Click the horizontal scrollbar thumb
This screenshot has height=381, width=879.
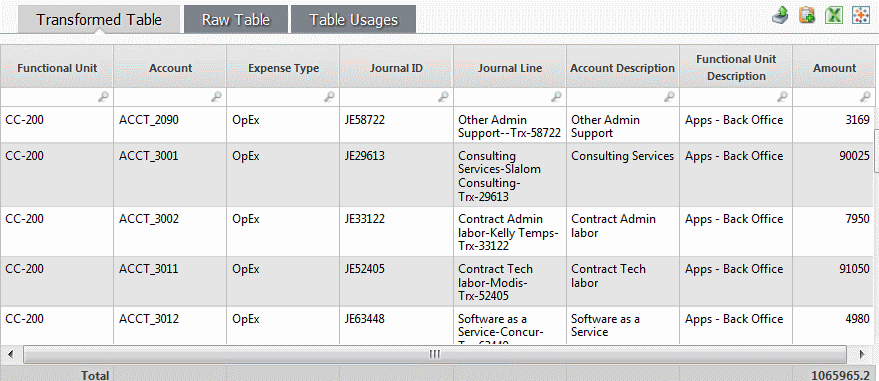click(x=434, y=354)
